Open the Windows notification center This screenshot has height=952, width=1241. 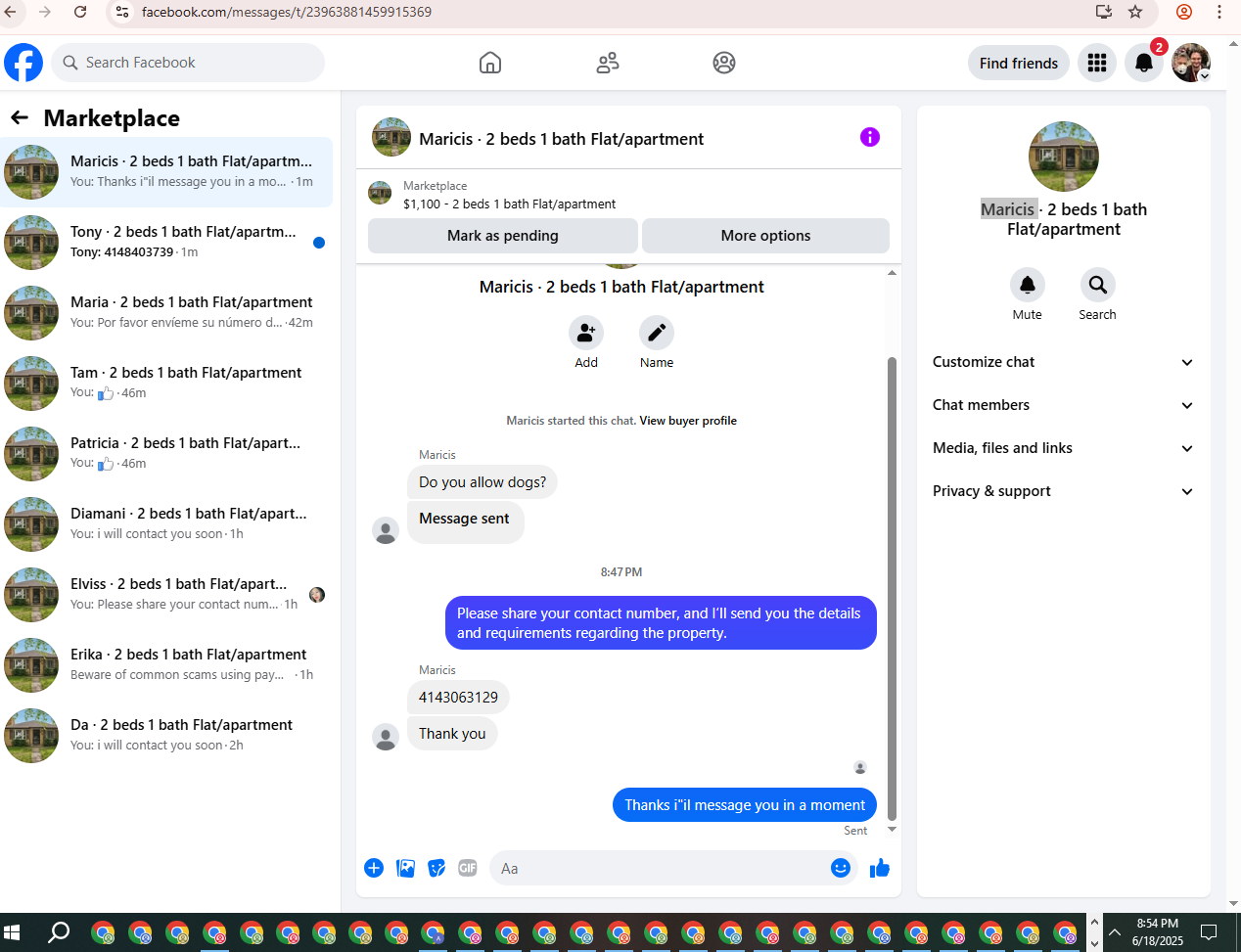(x=1209, y=932)
